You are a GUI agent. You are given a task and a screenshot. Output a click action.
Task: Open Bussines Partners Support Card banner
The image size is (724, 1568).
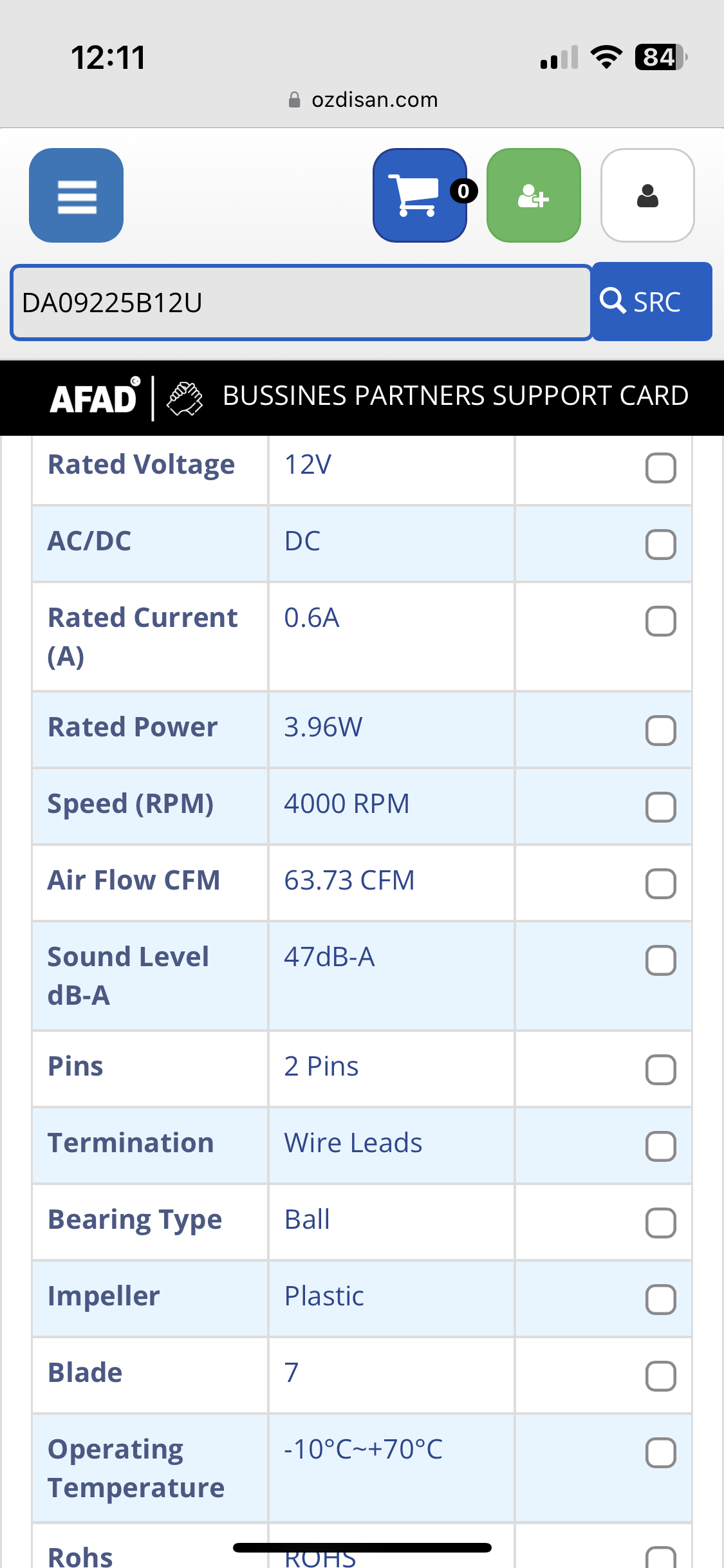455,396
